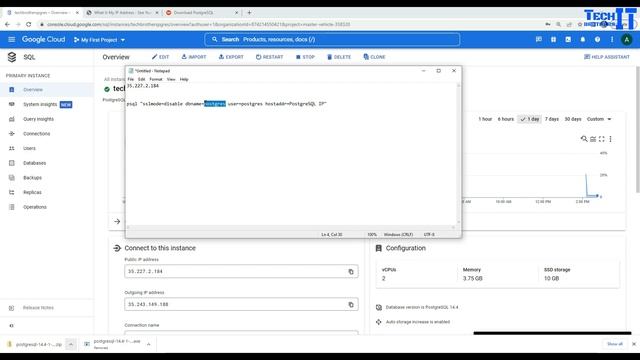Collapse the SQL sidebar with bottom arrow
Image resolution: width=640 pixels, height=360 pixels.
[x=11, y=326]
